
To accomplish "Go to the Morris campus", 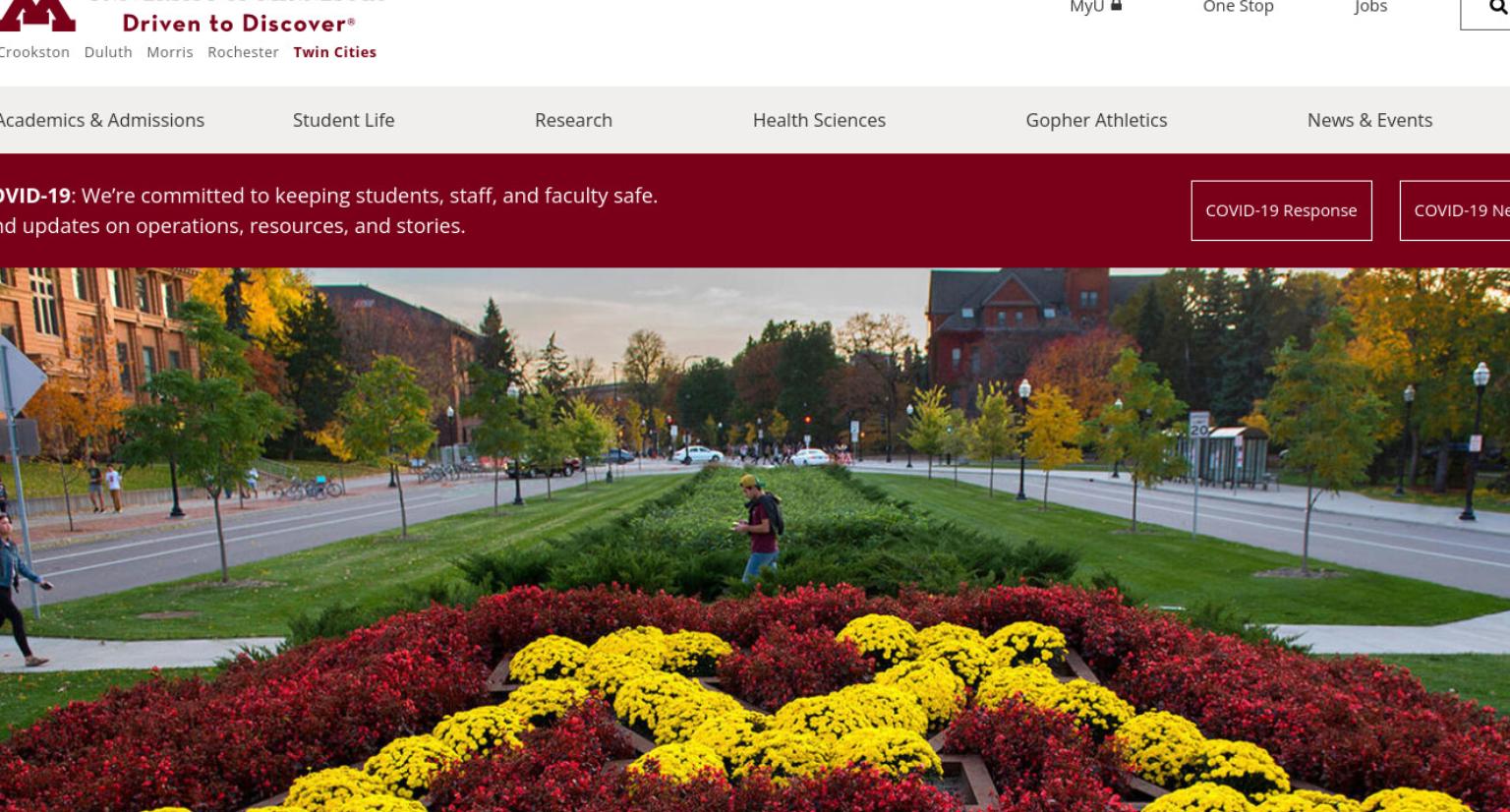I will [x=170, y=52].
